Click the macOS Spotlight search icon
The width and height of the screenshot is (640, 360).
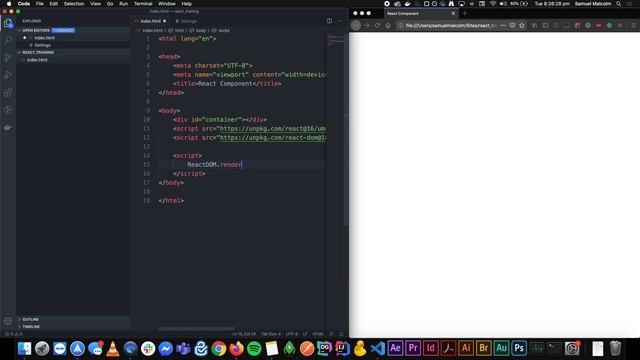[619, 4]
